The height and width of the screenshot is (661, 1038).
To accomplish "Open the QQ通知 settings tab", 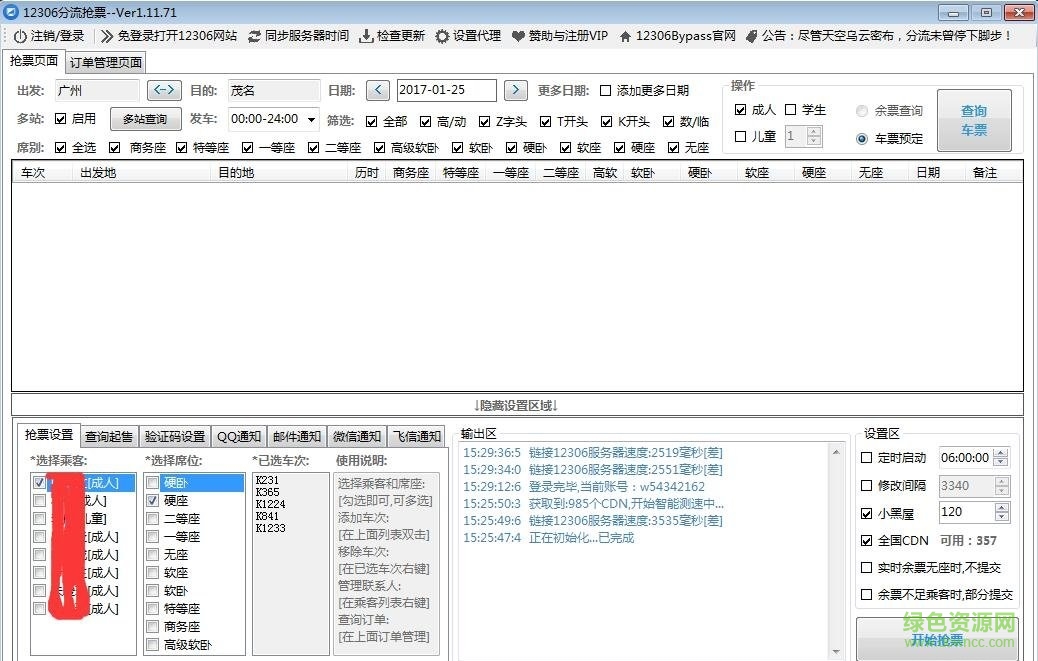I will (238, 435).
